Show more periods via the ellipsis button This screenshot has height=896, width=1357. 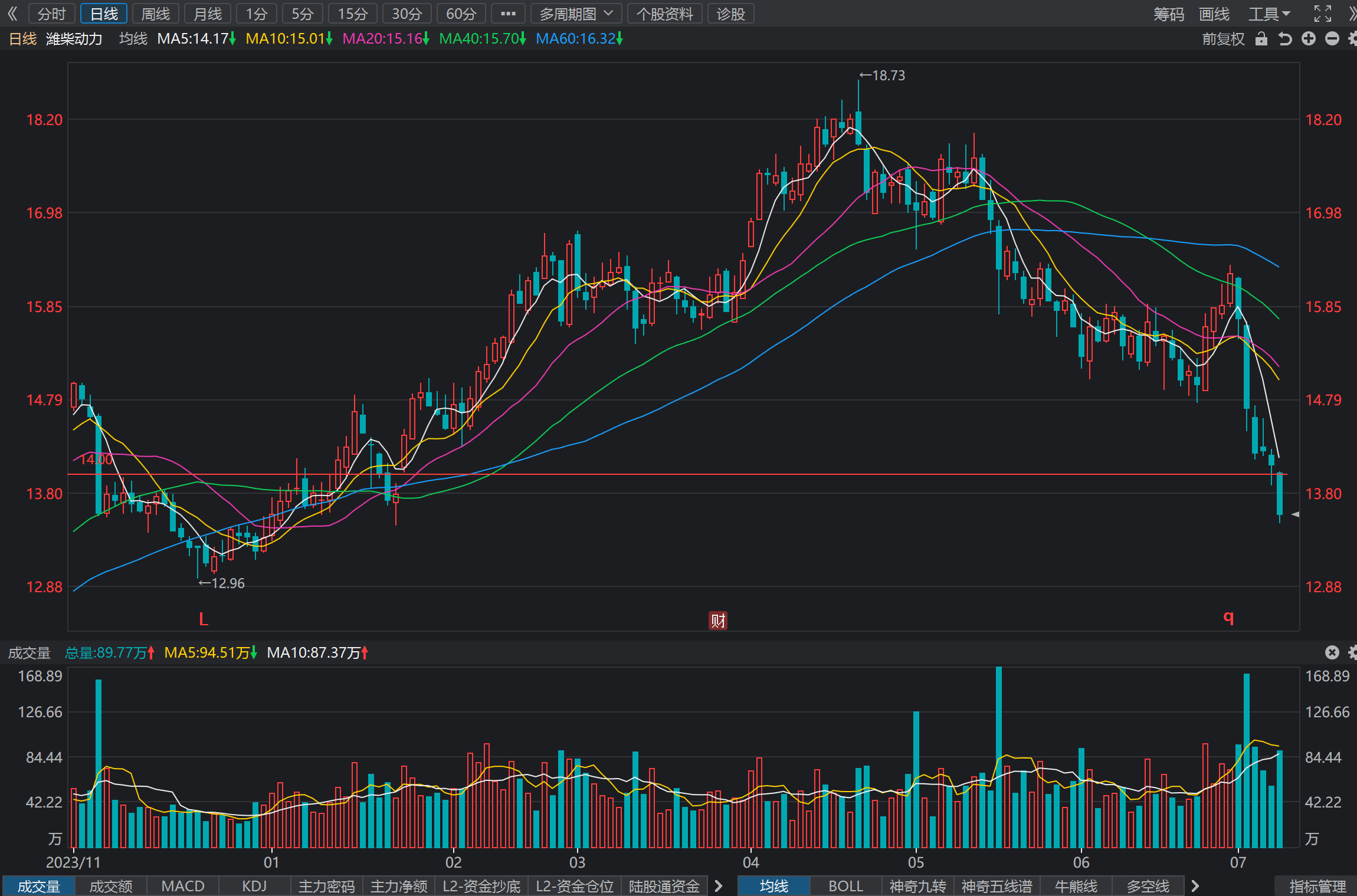click(x=508, y=14)
